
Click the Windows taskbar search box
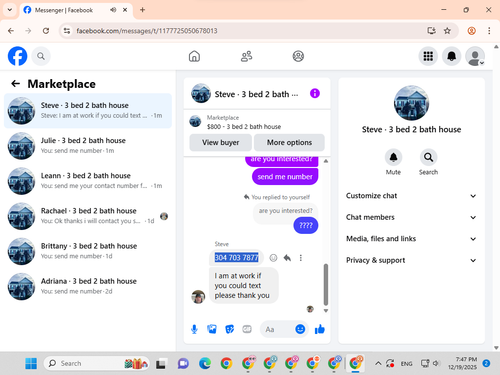(97, 363)
